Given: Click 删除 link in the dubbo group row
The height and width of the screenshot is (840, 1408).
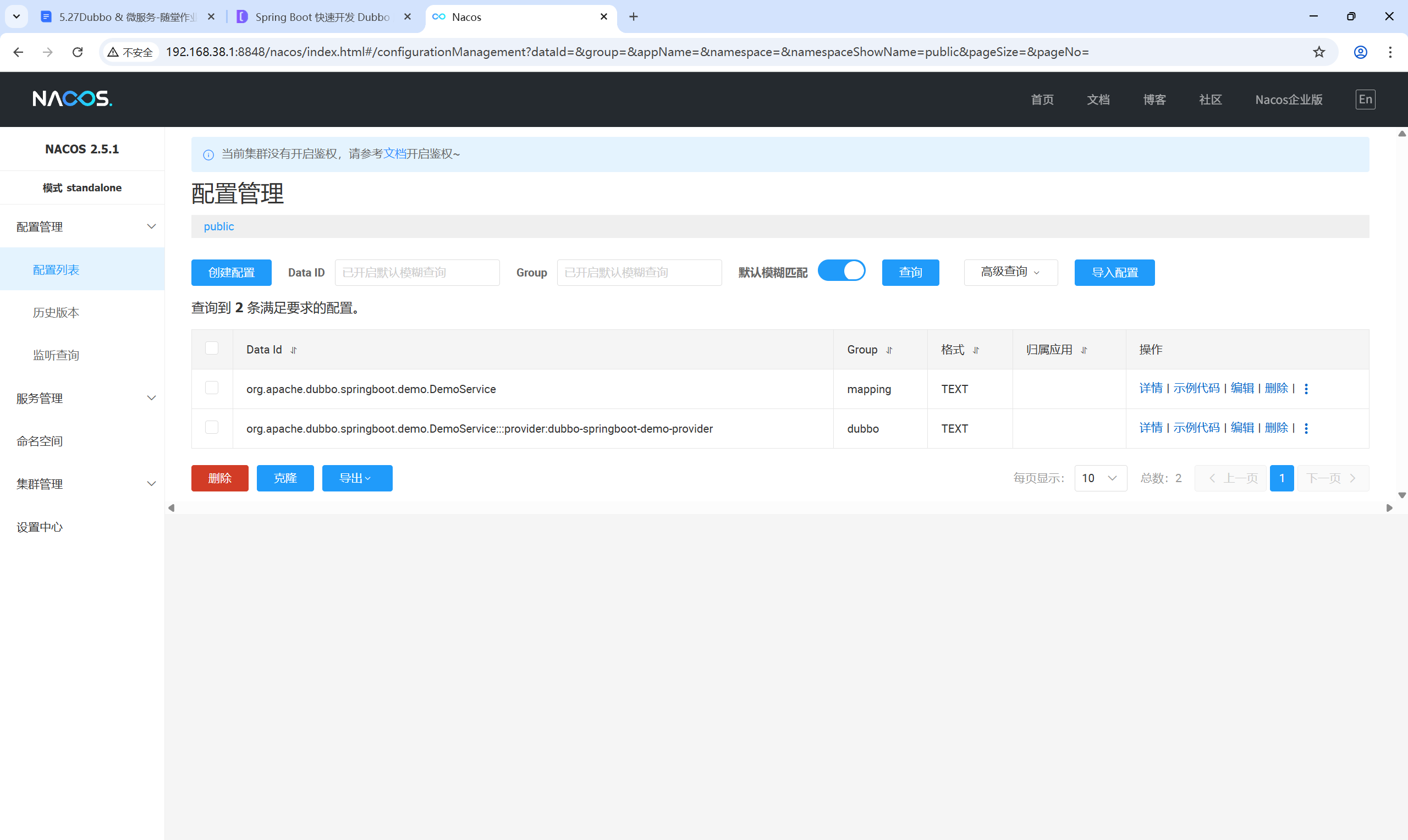Looking at the screenshot, I should point(1276,428).
